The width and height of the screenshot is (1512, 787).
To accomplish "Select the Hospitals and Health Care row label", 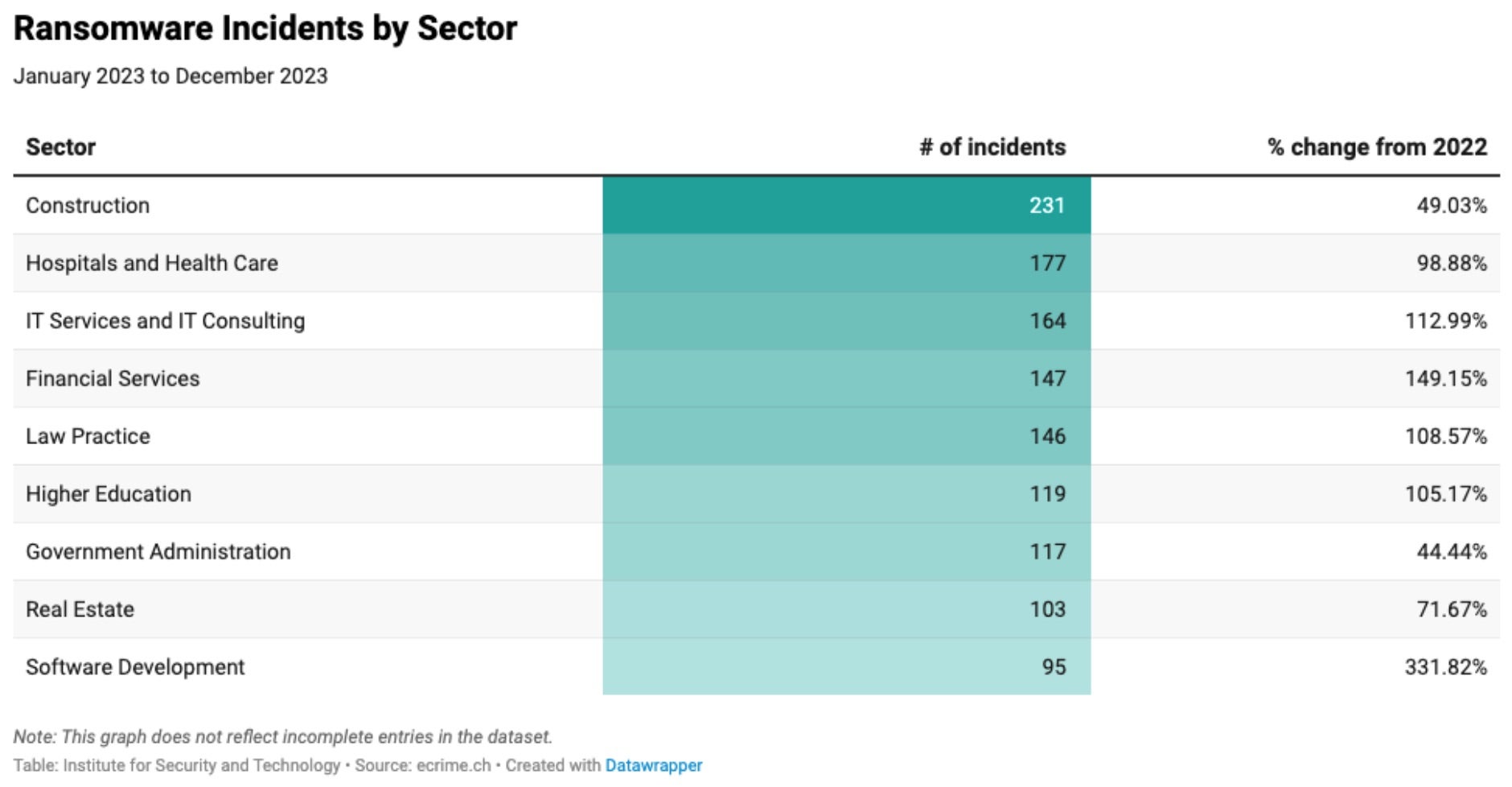I will 152,263.
